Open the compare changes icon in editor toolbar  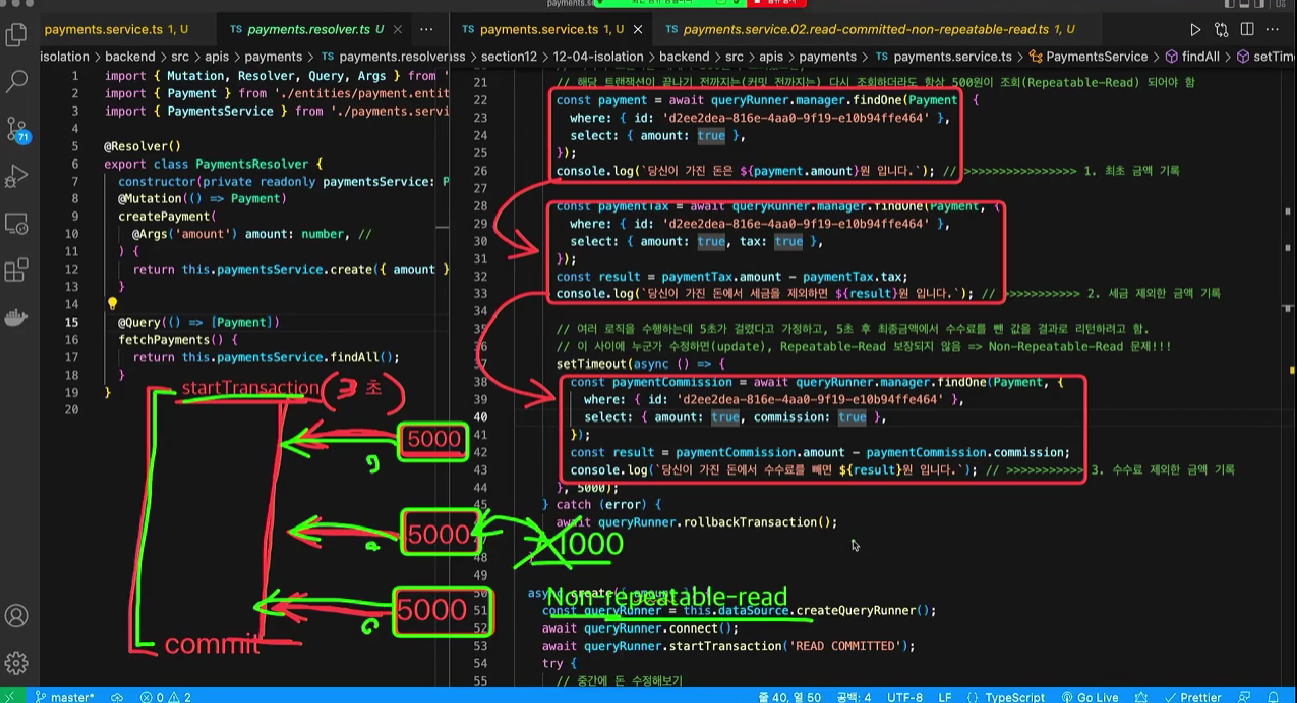click(x=1221, y=30)
